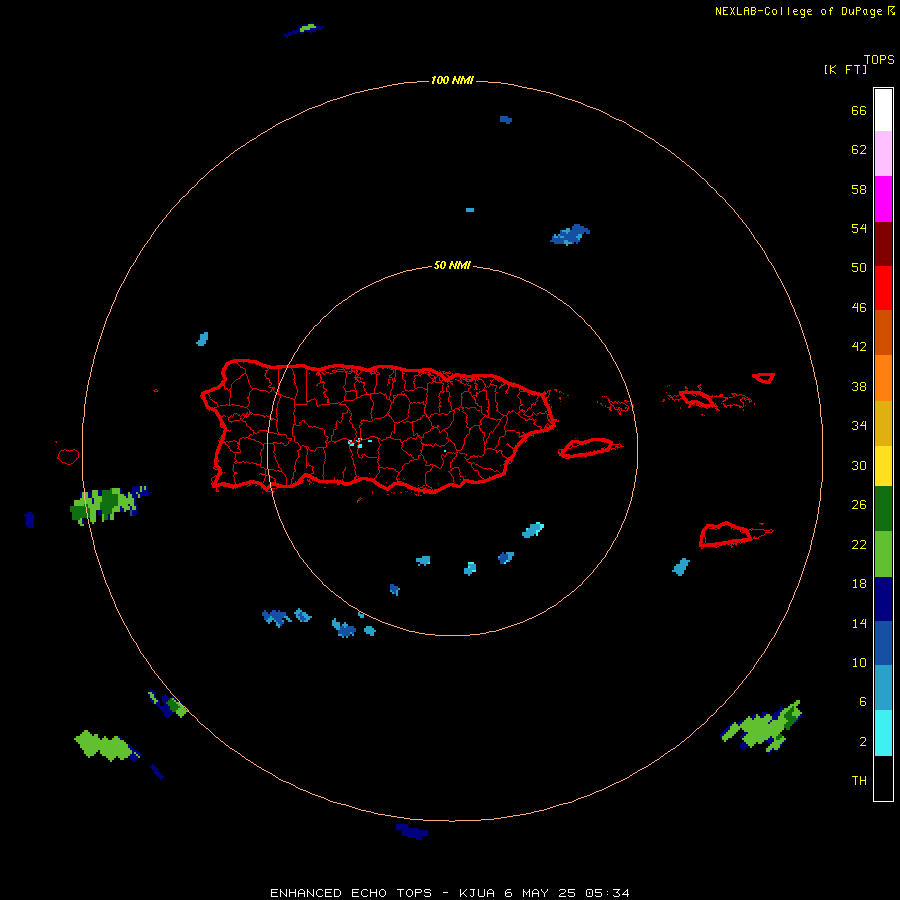The width and height of the screenshot is (900, 900).
Task: Click the KJUA station identifier
Action: coord(477,893)
